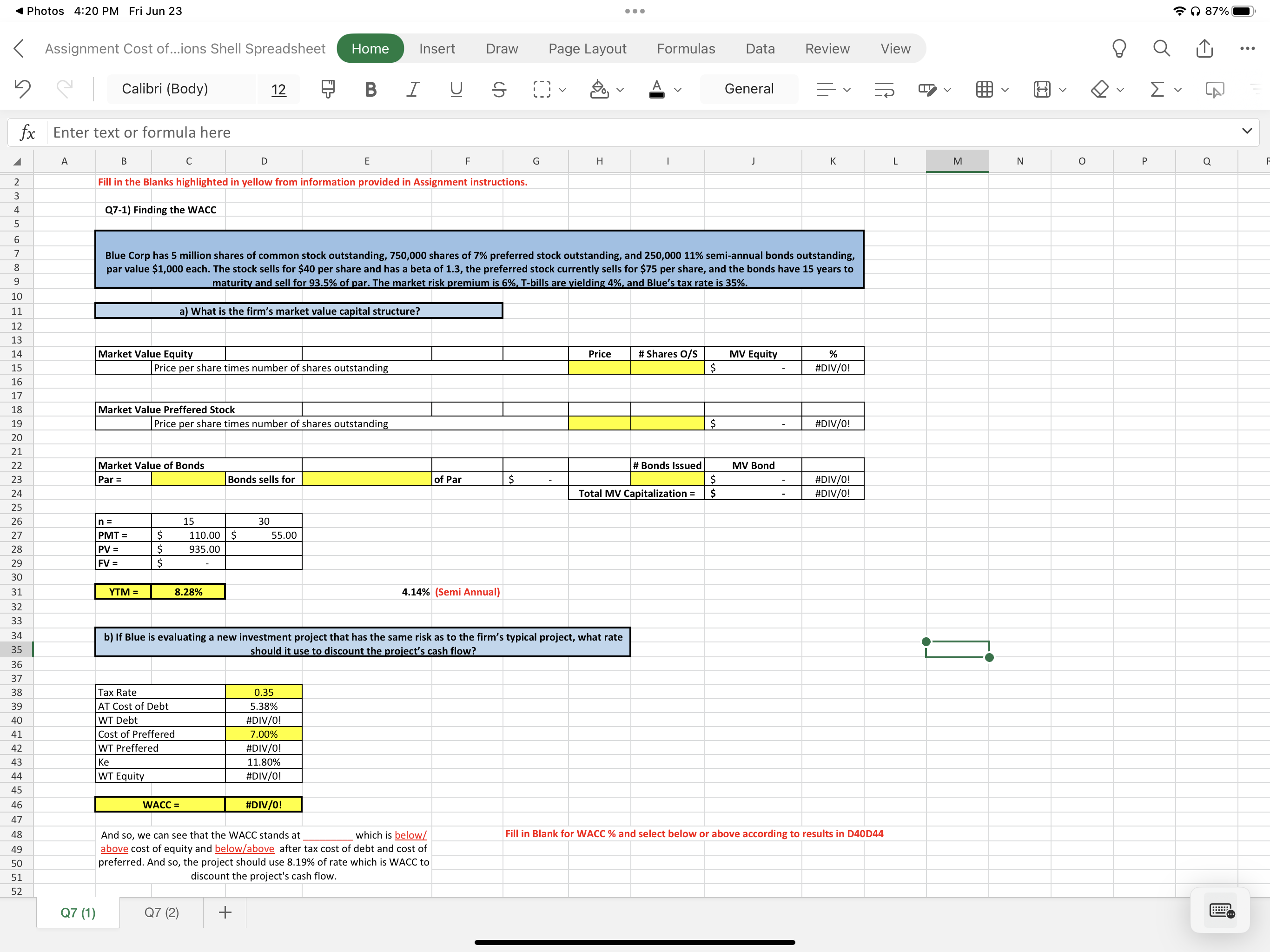The width and height of the screenshot is (1270, 952).
Task: Click the cell styles icon
Action: [x=927, y=89]
